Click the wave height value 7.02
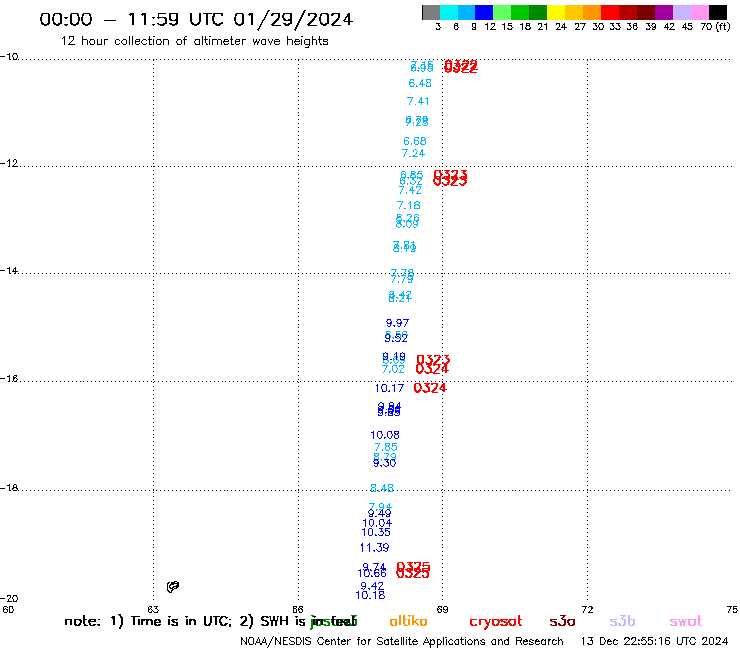740x650 pixels. (393, 369)
